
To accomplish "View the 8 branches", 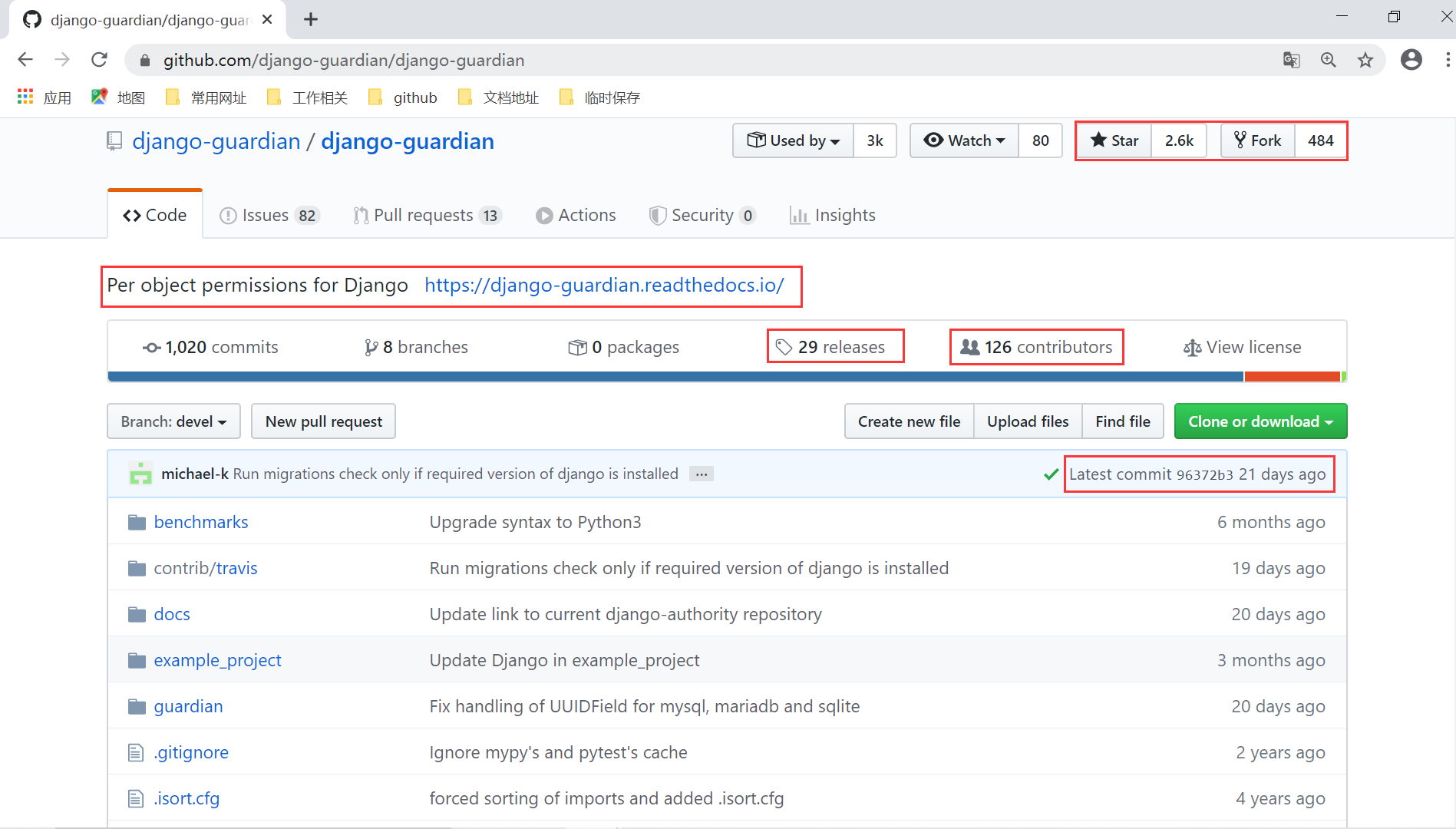I will 416,347.
